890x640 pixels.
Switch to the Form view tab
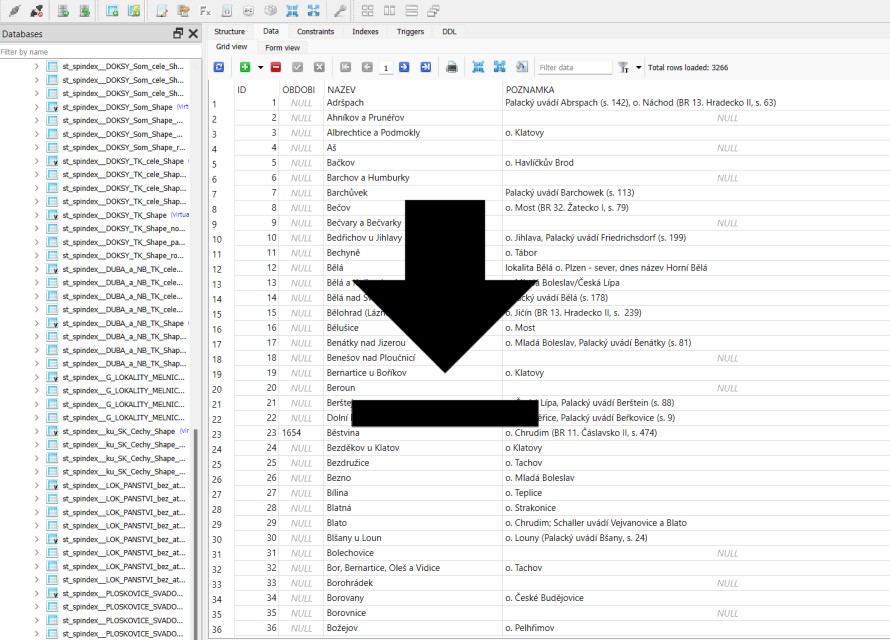282,47
